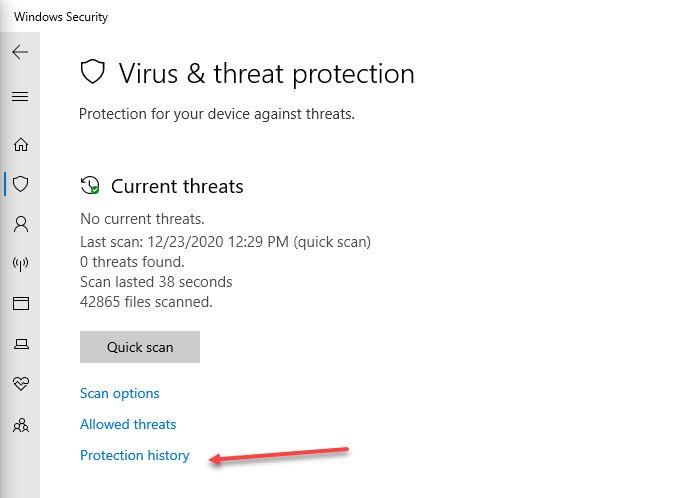The height and width of the screenshot is (498, 700).
Task: Click the back arrow in the sidebar
Action: (x=20, y=52)
